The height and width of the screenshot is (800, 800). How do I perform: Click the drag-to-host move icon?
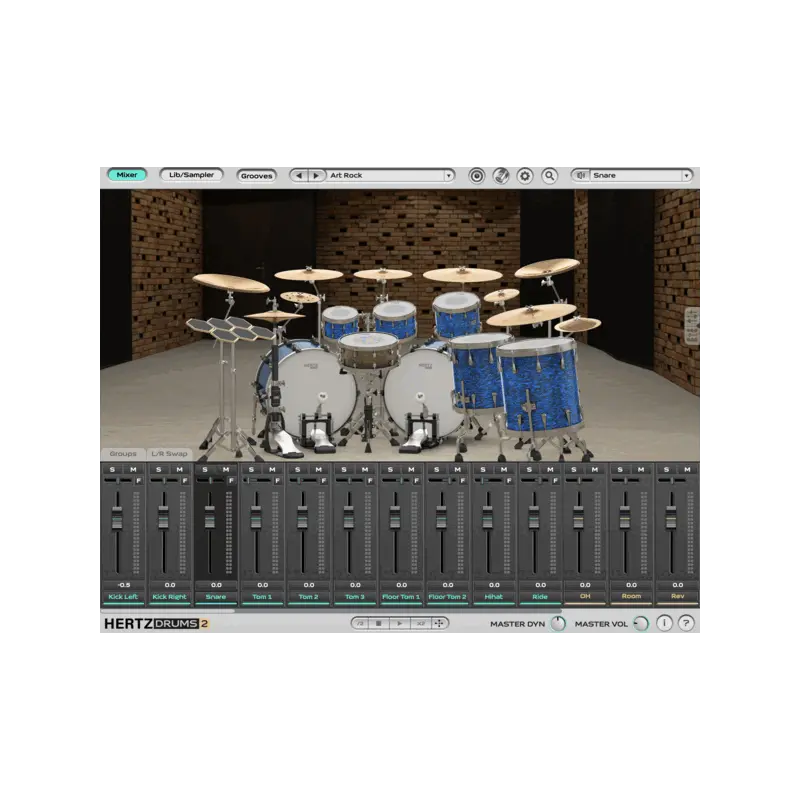(x=439, y=623)
